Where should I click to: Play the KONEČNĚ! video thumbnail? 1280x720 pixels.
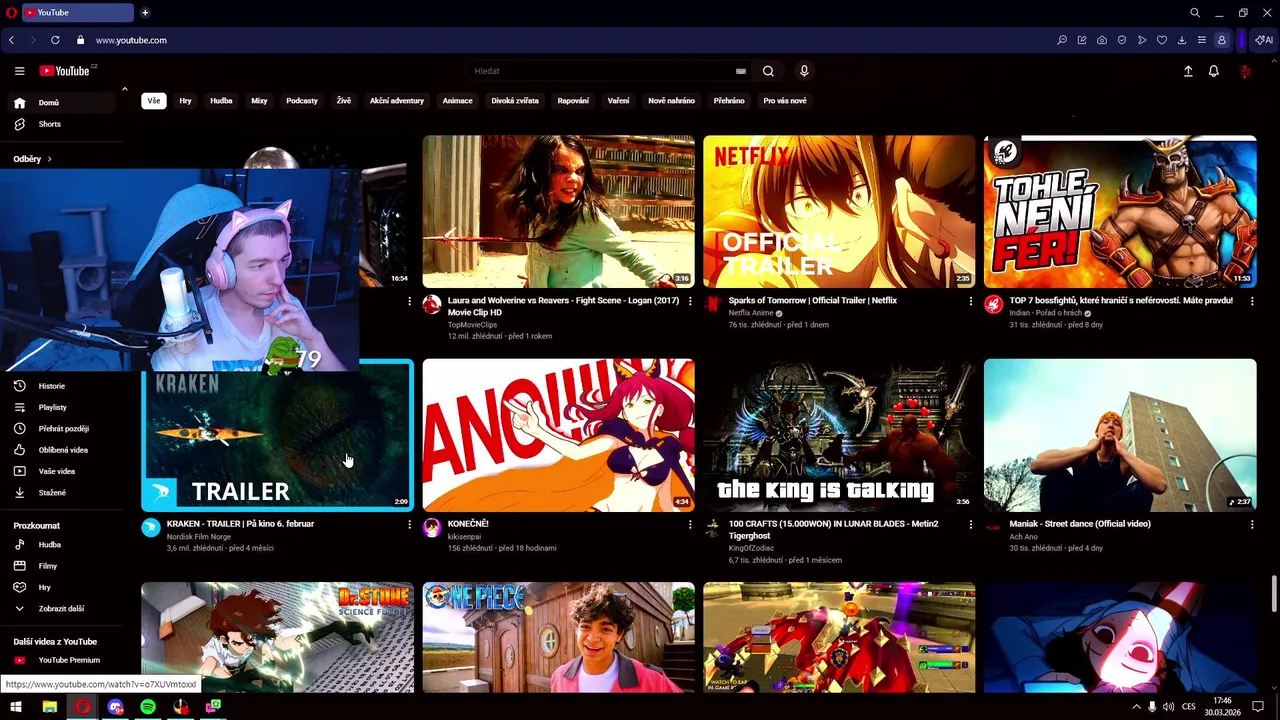coord(558,435)
